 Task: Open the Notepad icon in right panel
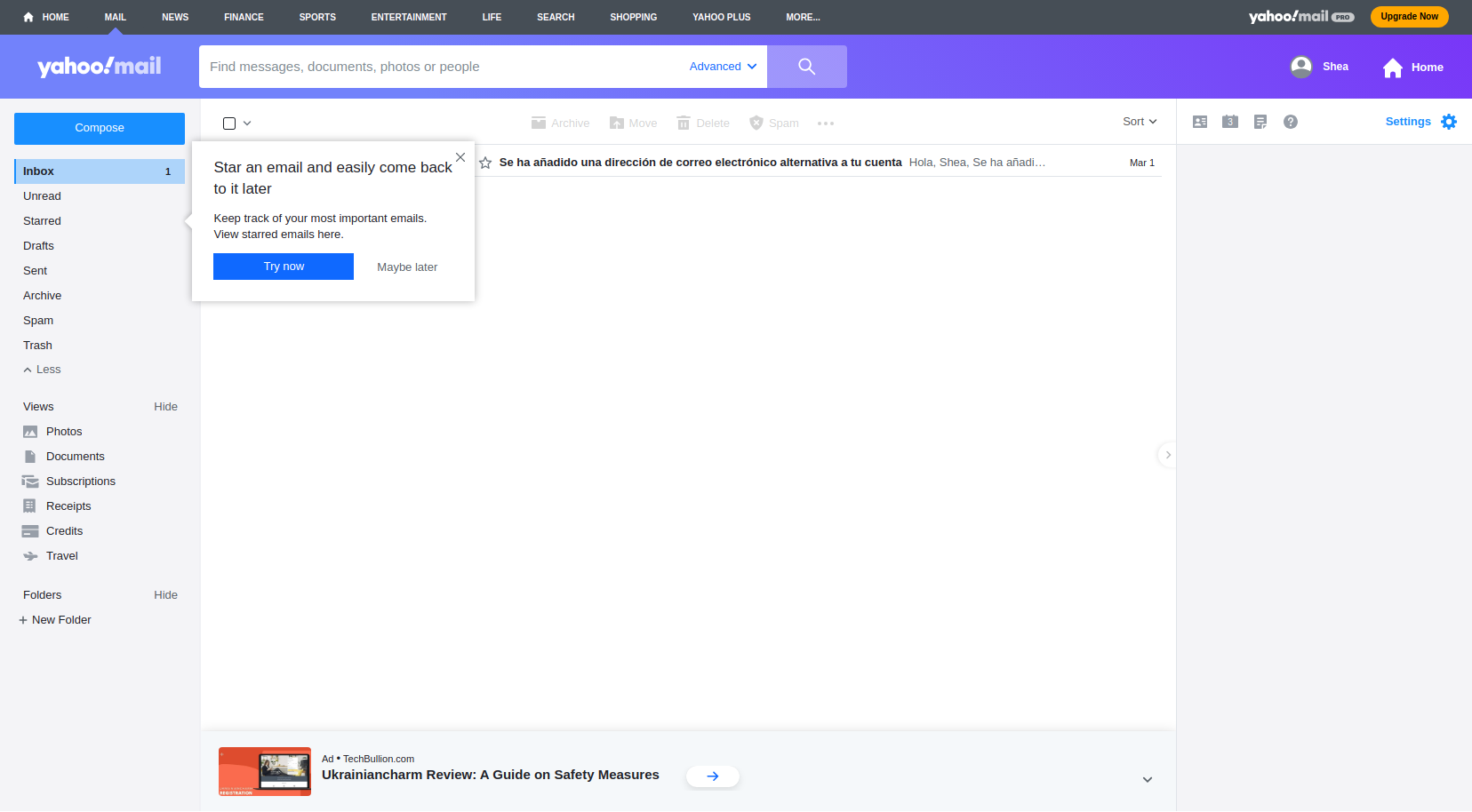click(x=1260, y=122)
